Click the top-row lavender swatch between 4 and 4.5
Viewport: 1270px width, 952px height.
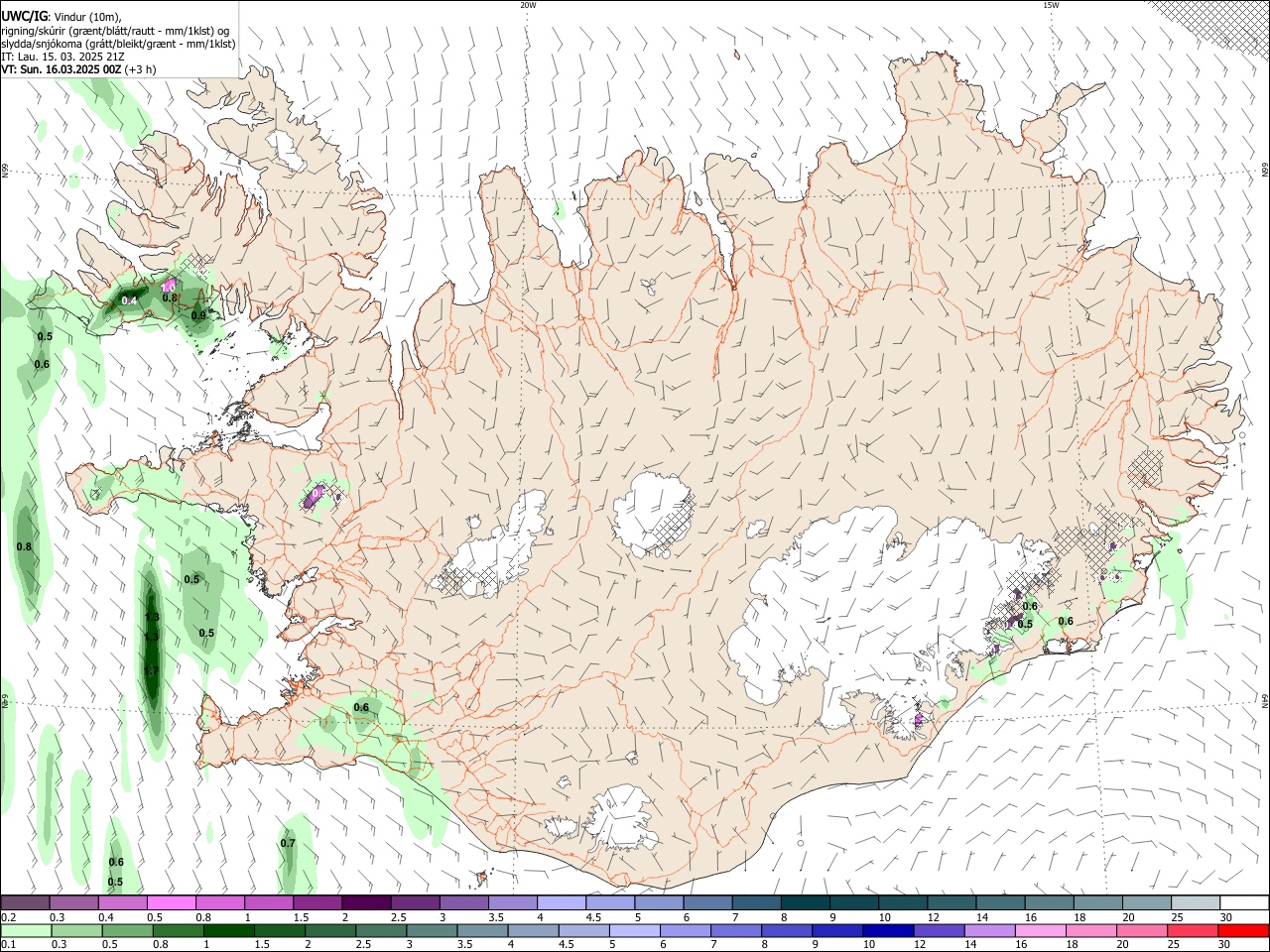pyautogui.click(x=562, y=903)
